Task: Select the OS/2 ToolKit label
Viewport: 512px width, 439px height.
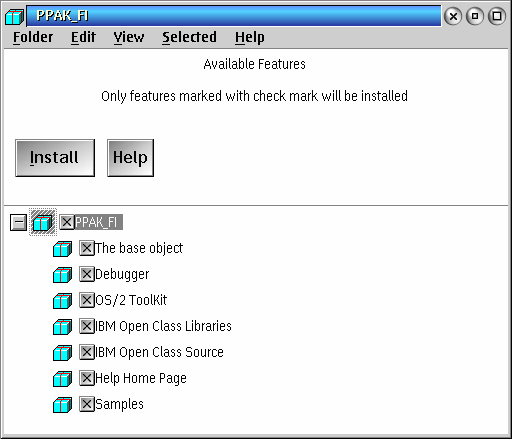Action: [x=131, y=300]
